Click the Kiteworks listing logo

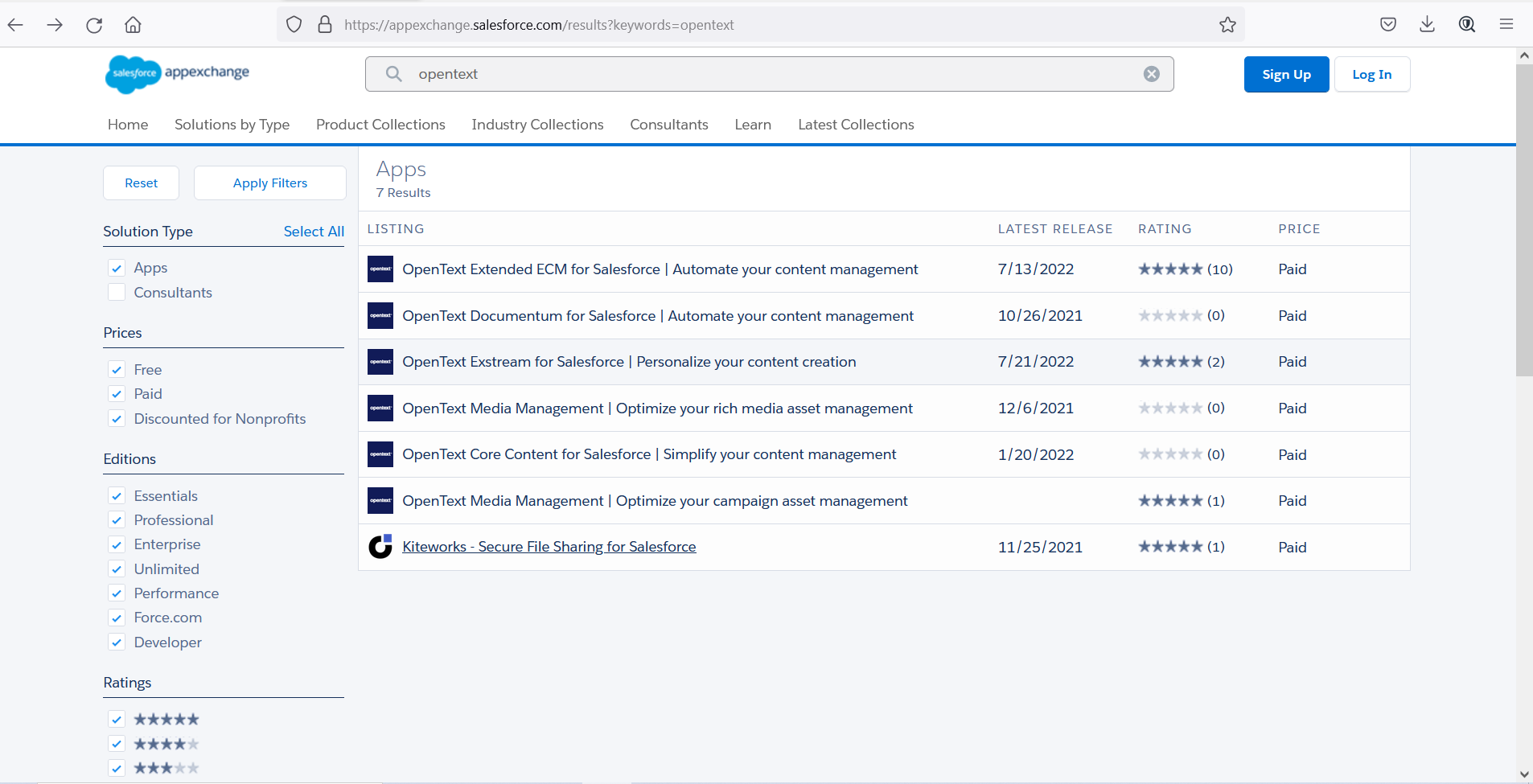point(380,547)
